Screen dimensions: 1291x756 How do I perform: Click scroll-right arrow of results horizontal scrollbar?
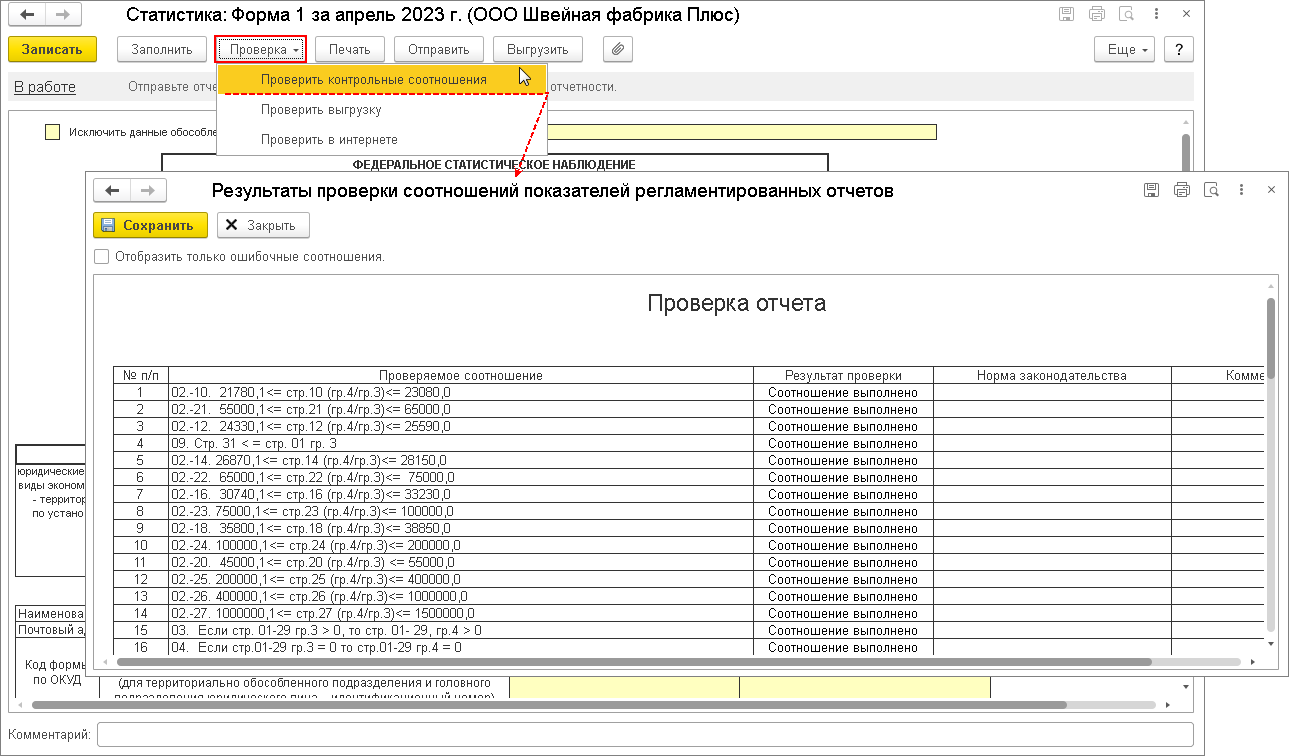tap(1252, 662)
